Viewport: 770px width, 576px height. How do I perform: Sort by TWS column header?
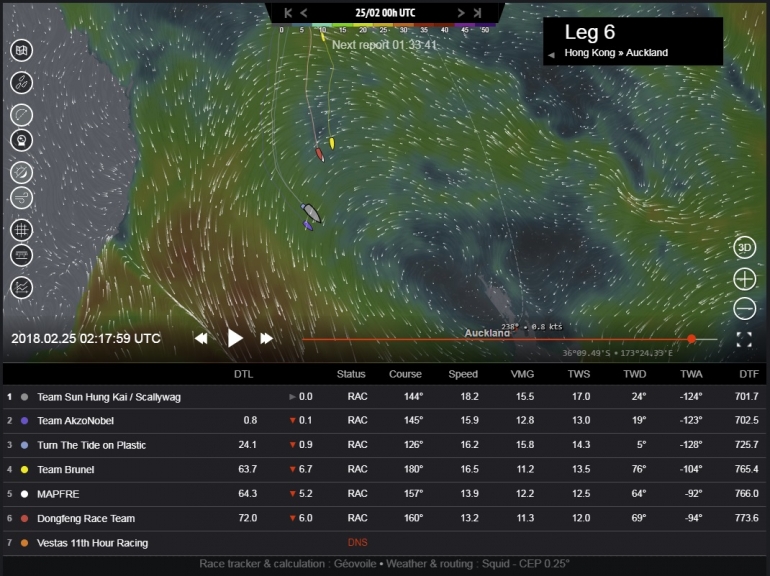(579, 374)
